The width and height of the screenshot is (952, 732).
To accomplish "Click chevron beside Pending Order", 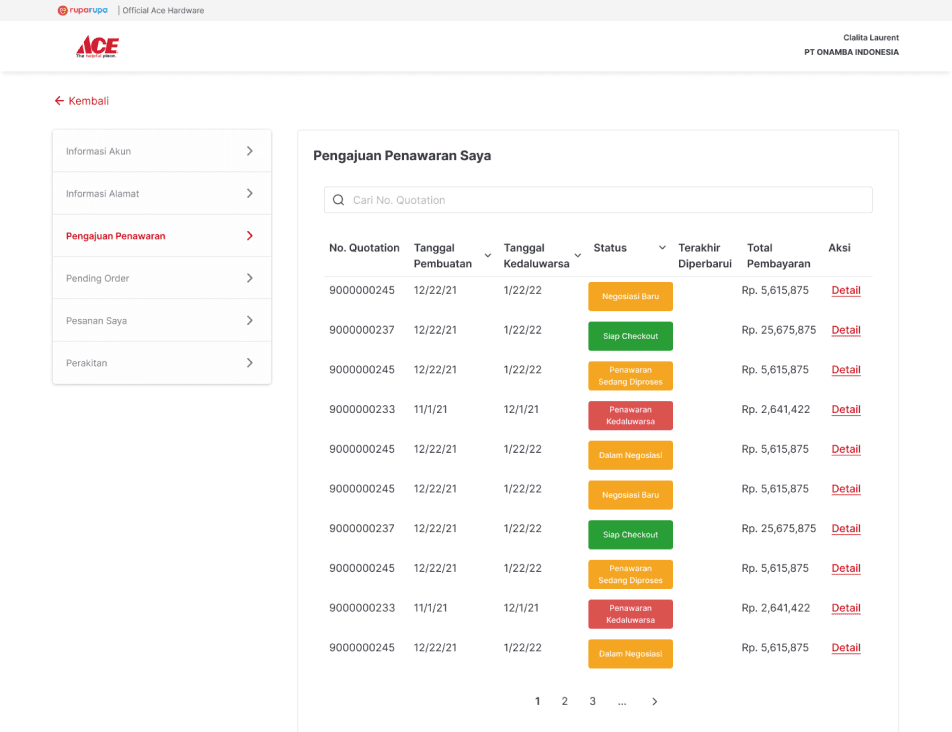I will click(250, 278).
